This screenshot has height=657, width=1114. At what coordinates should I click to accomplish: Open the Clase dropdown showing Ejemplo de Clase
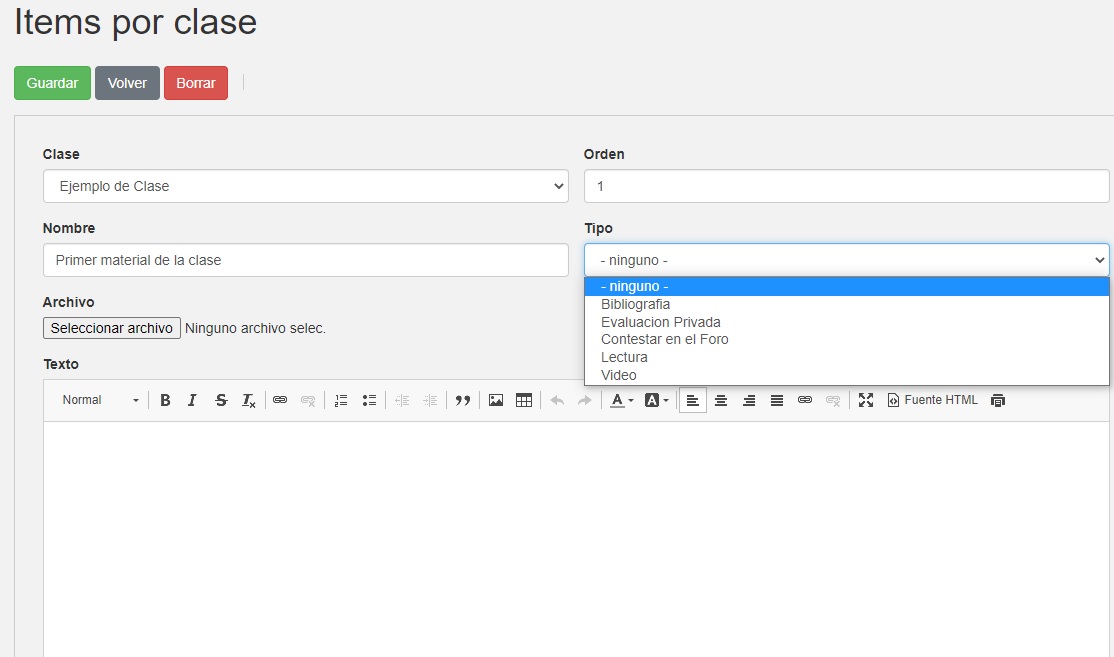coord(305,186)
